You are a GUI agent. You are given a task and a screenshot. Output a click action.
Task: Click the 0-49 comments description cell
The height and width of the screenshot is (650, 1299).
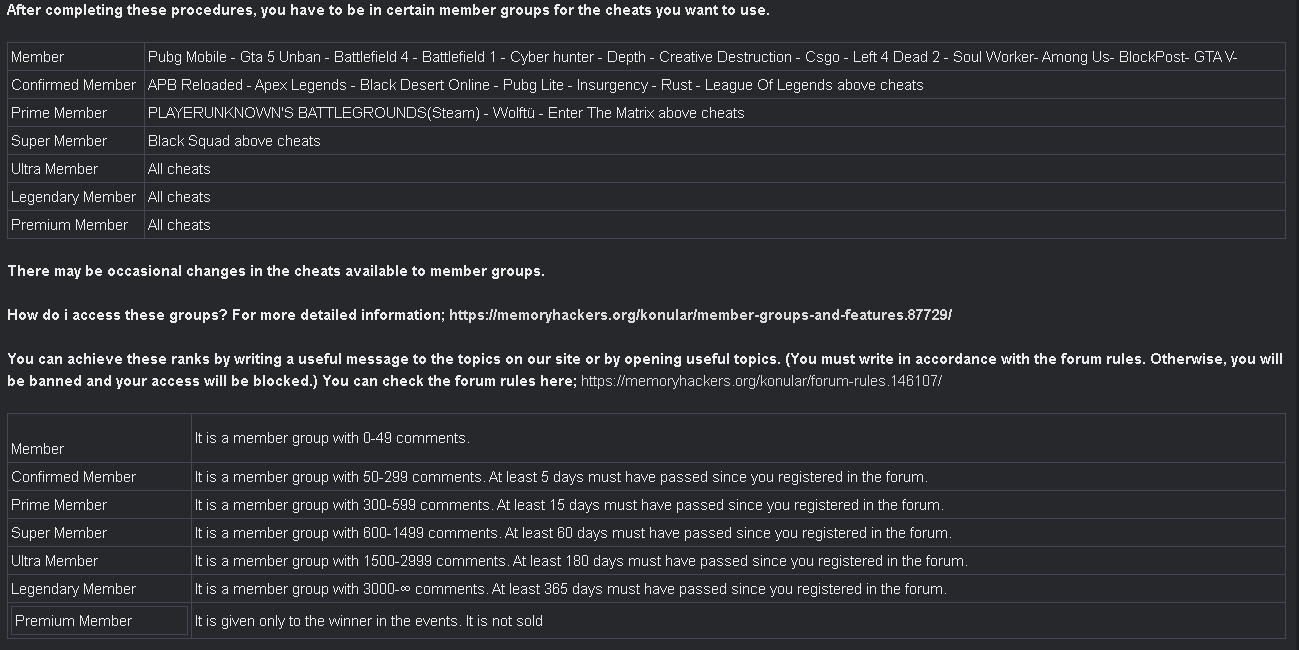(x=738, y=438)
